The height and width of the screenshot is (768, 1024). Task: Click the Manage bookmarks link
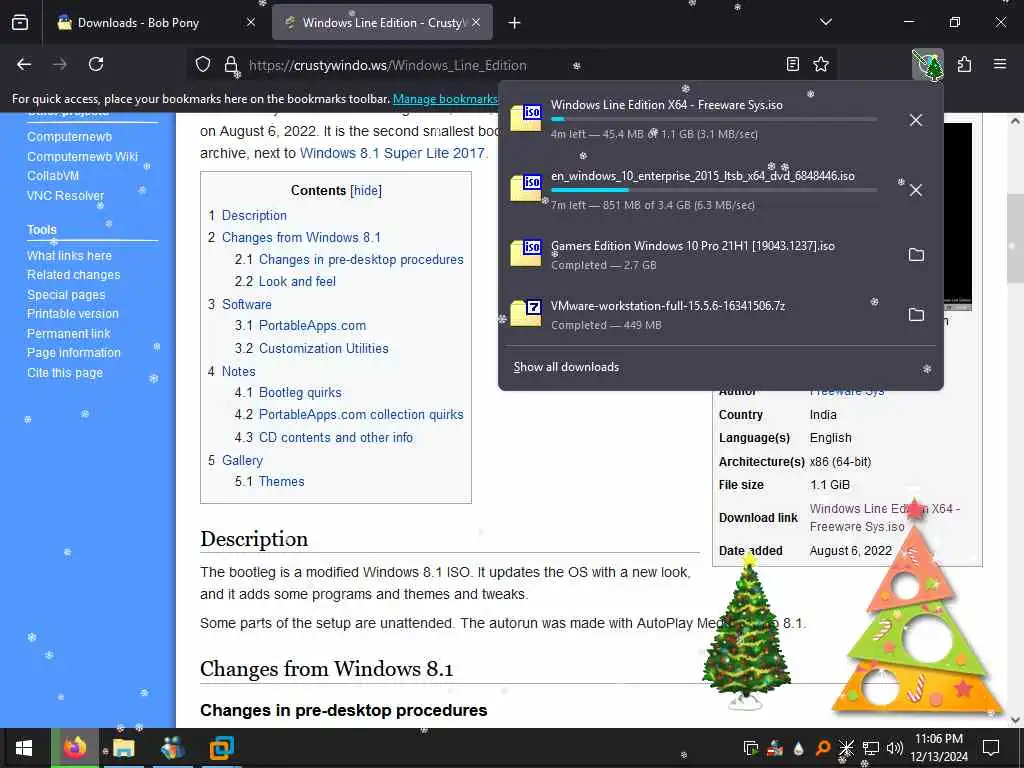[445, 99]
